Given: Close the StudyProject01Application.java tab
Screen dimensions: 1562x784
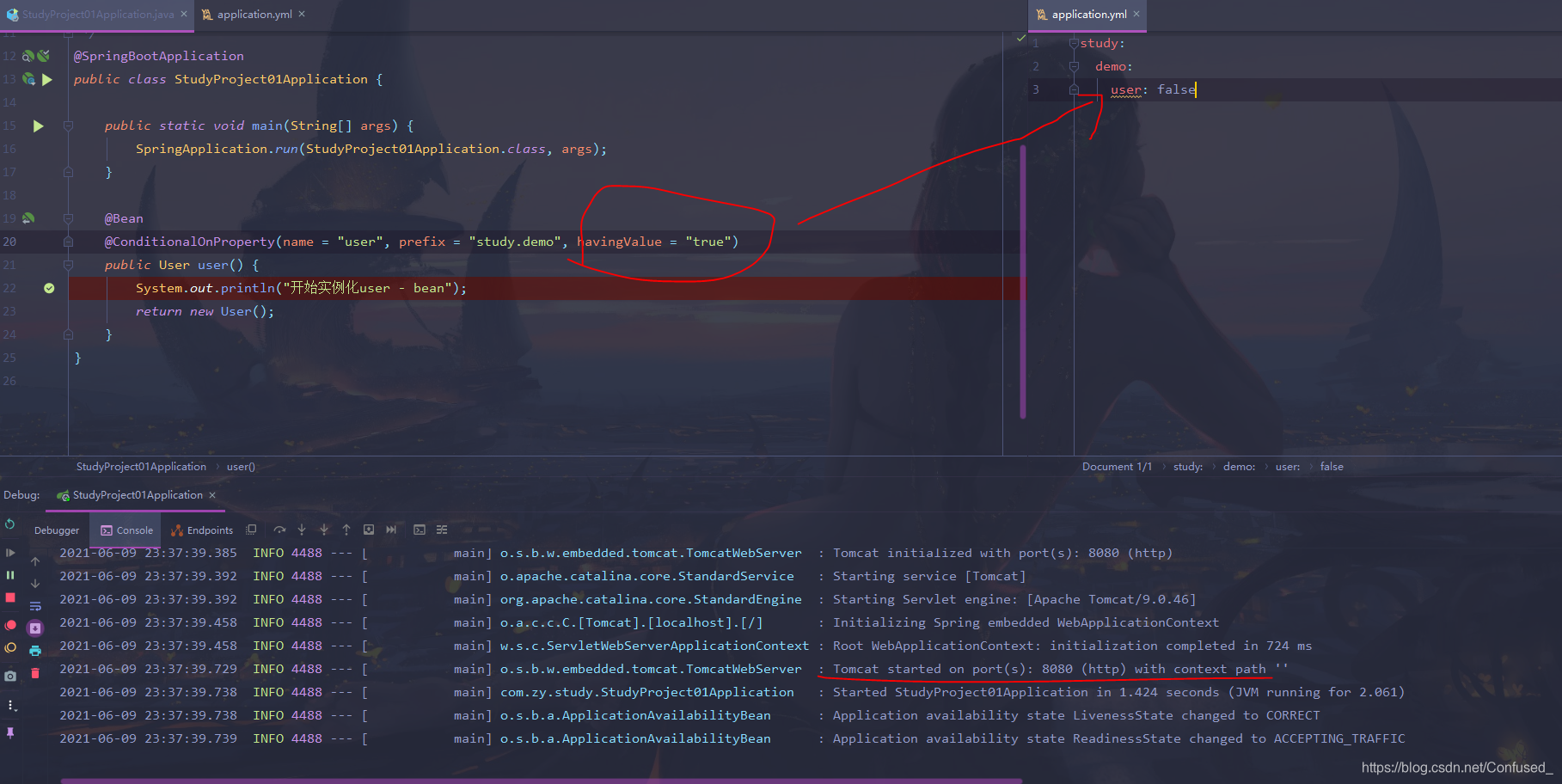Looking at the screenshot, I should tap(184, 14).
